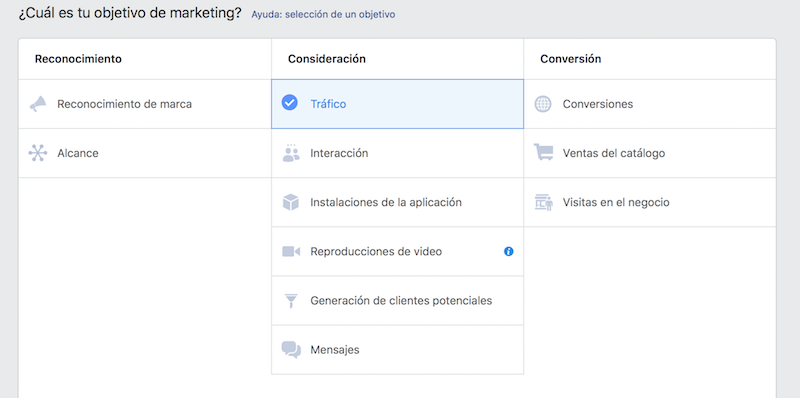Click the video camera icon for Reproducciones de video
This screenshot has width=800, height=398.
291,252
